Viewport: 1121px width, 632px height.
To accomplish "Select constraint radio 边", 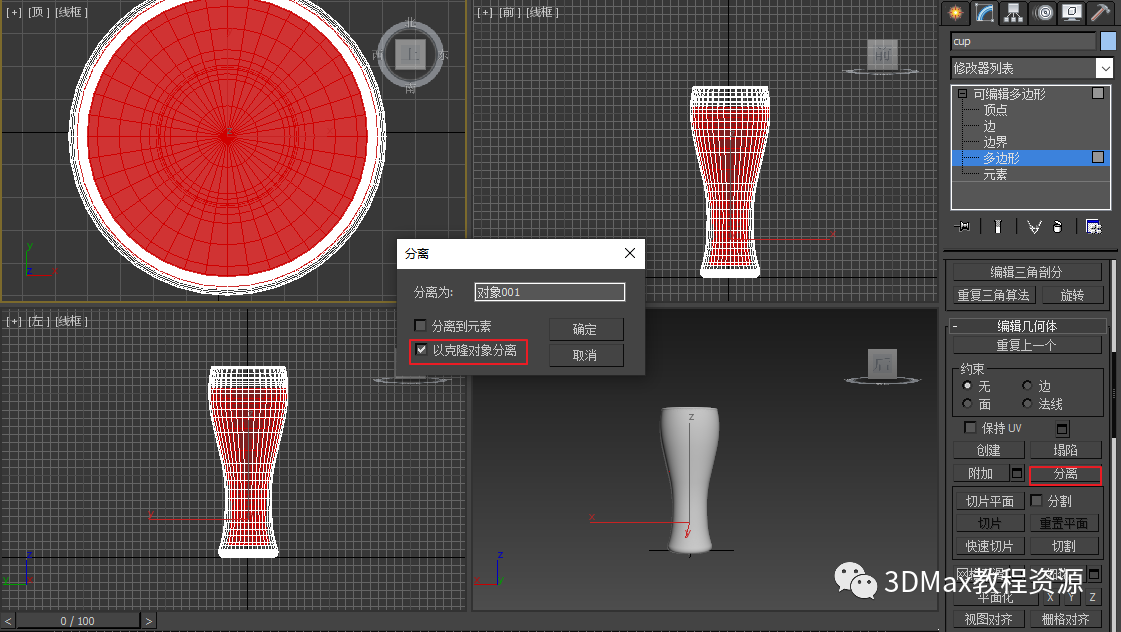I will pos(1027,385).
